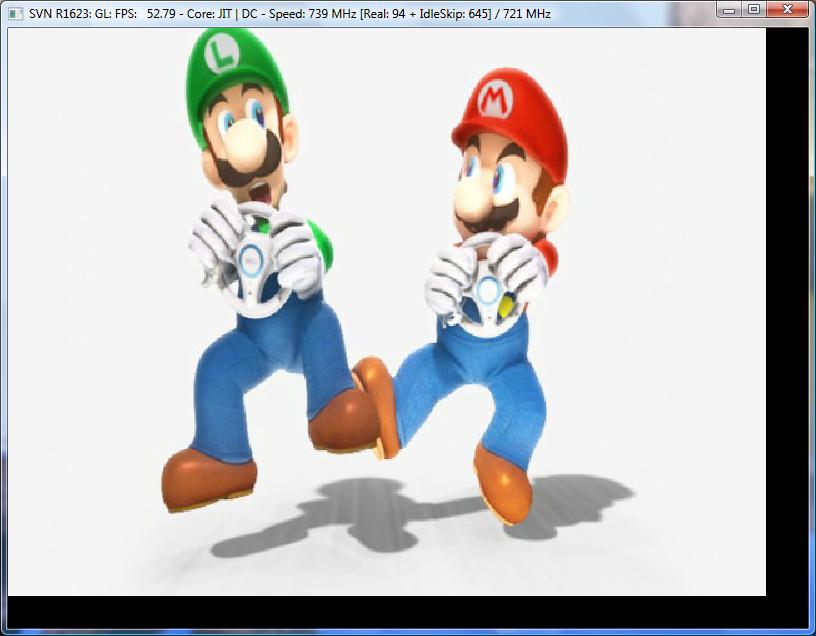Screen dimensions: 816x636
Task: Click the 'Core: JIT | DC' title bar text
Action: coord(222,14)
